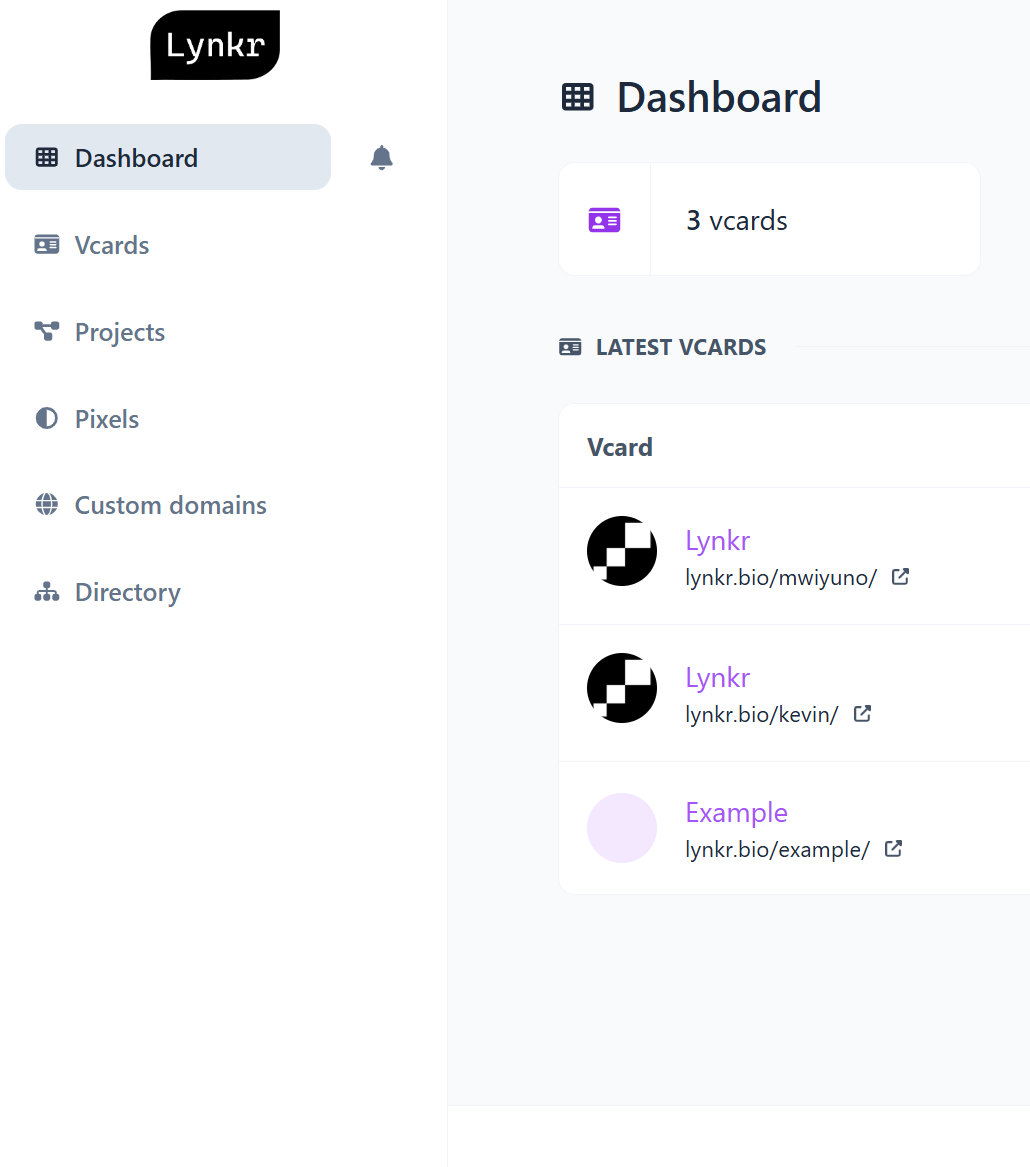The image size is (1030, 1167).
Task: Open external link icon for lynkr.bio/example/
Action: pyautogui.click(x=893, y=848)
